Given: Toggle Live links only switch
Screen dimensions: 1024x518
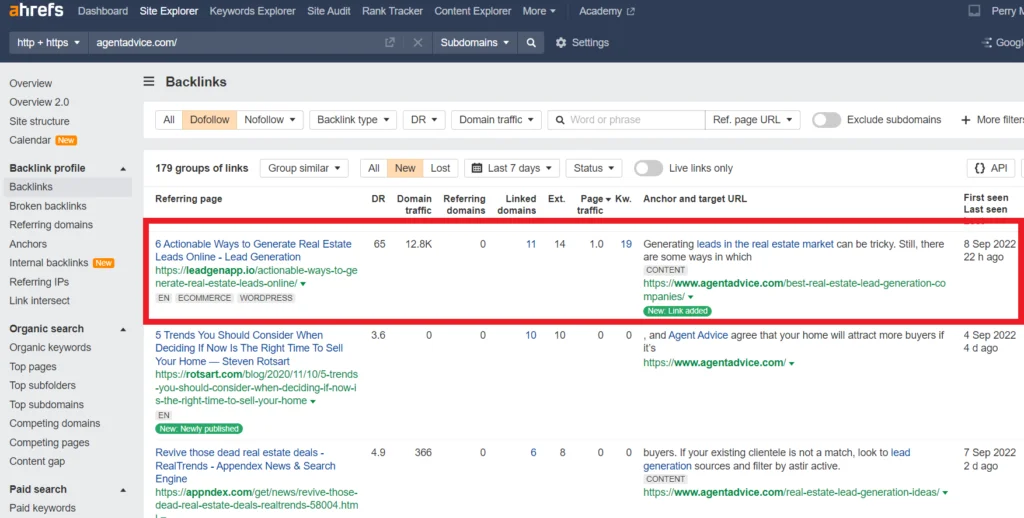Looking at the screenshot, I should point(648,168).
